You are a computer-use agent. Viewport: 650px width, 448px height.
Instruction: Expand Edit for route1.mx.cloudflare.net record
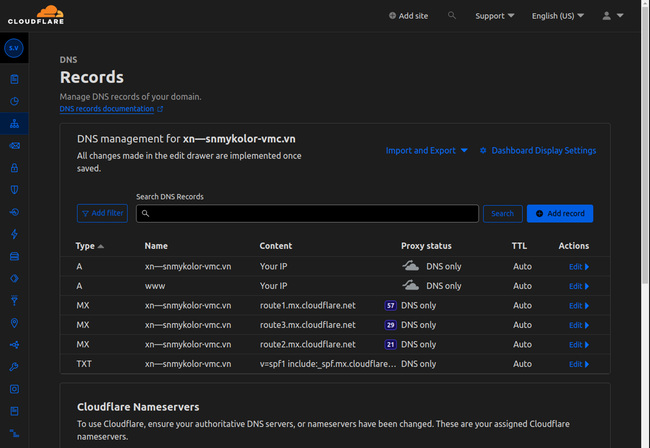pyautogui.click(x=579, y=305)
